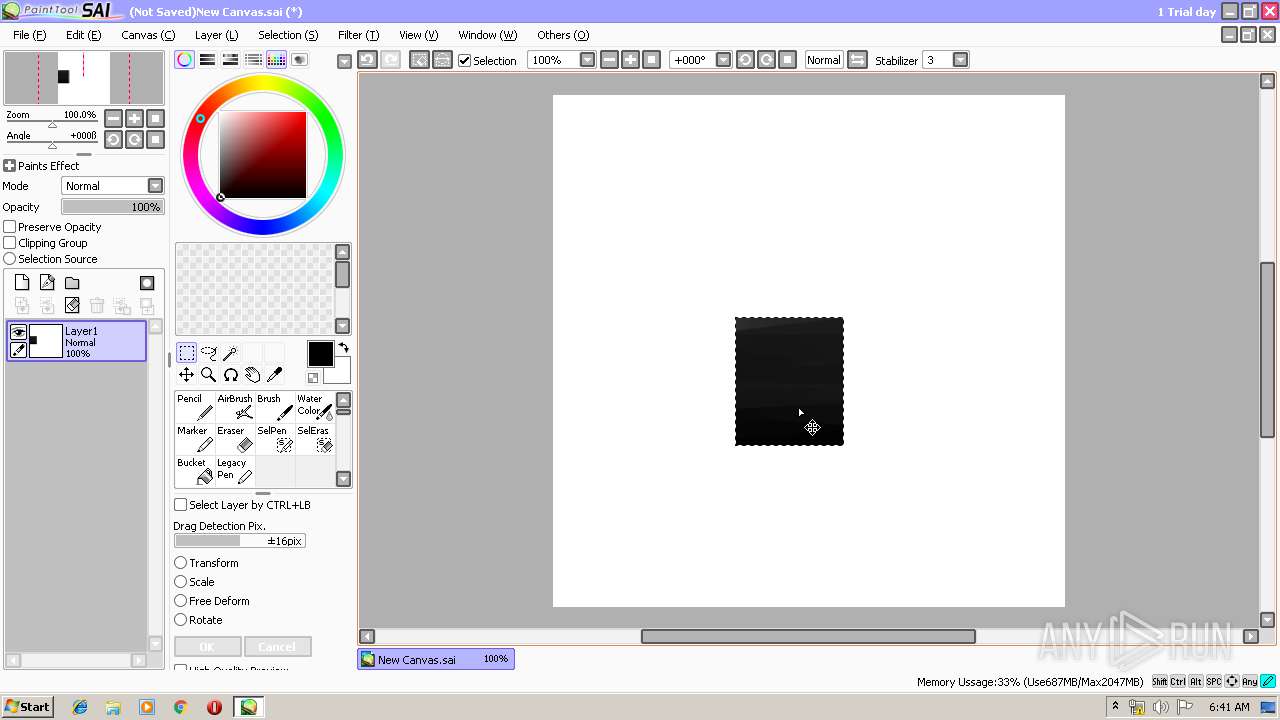
Task: Select the Hand pan tool
Action: click(x=253, y=375)
